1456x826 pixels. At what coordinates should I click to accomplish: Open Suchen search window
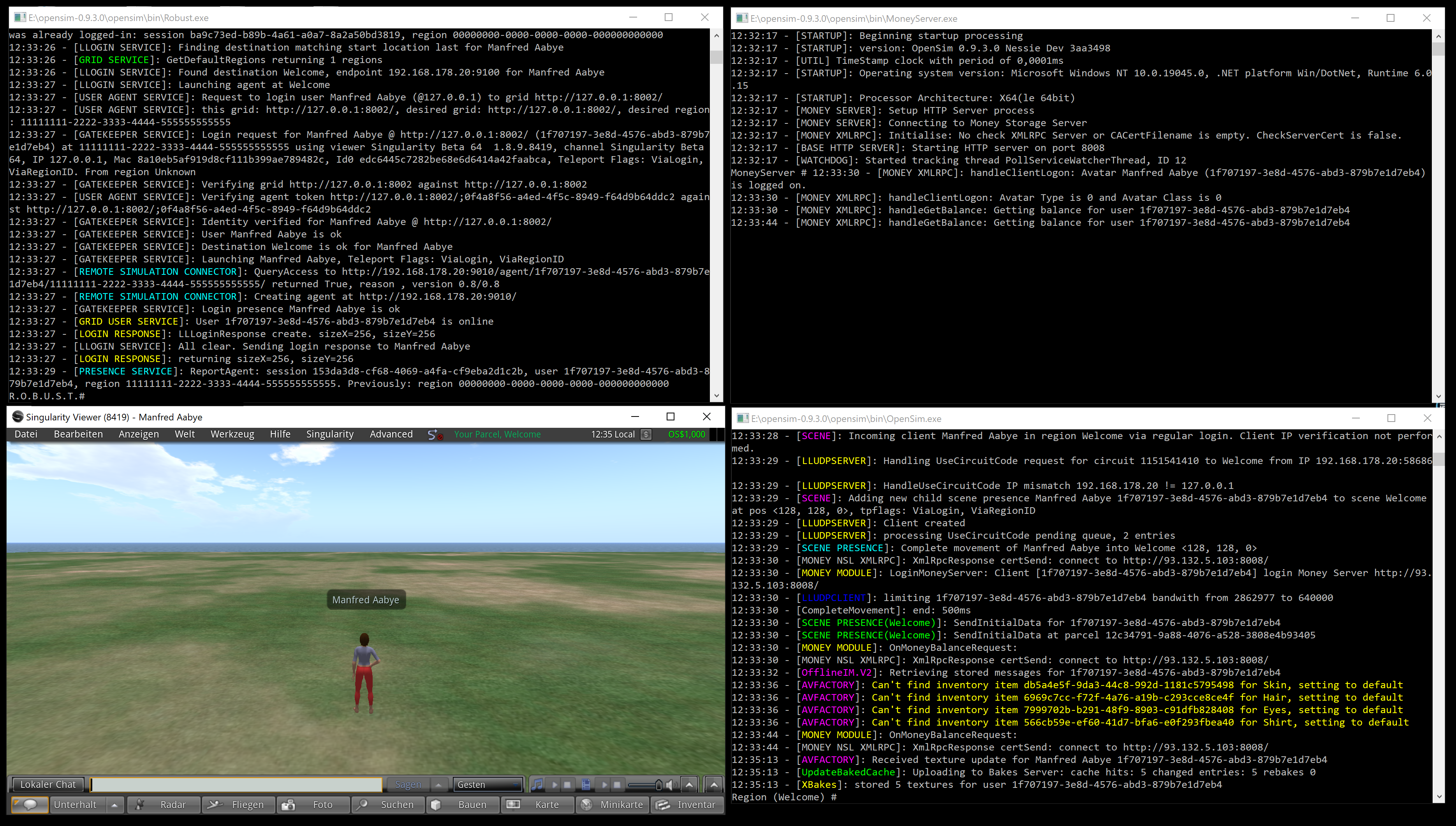387,805
